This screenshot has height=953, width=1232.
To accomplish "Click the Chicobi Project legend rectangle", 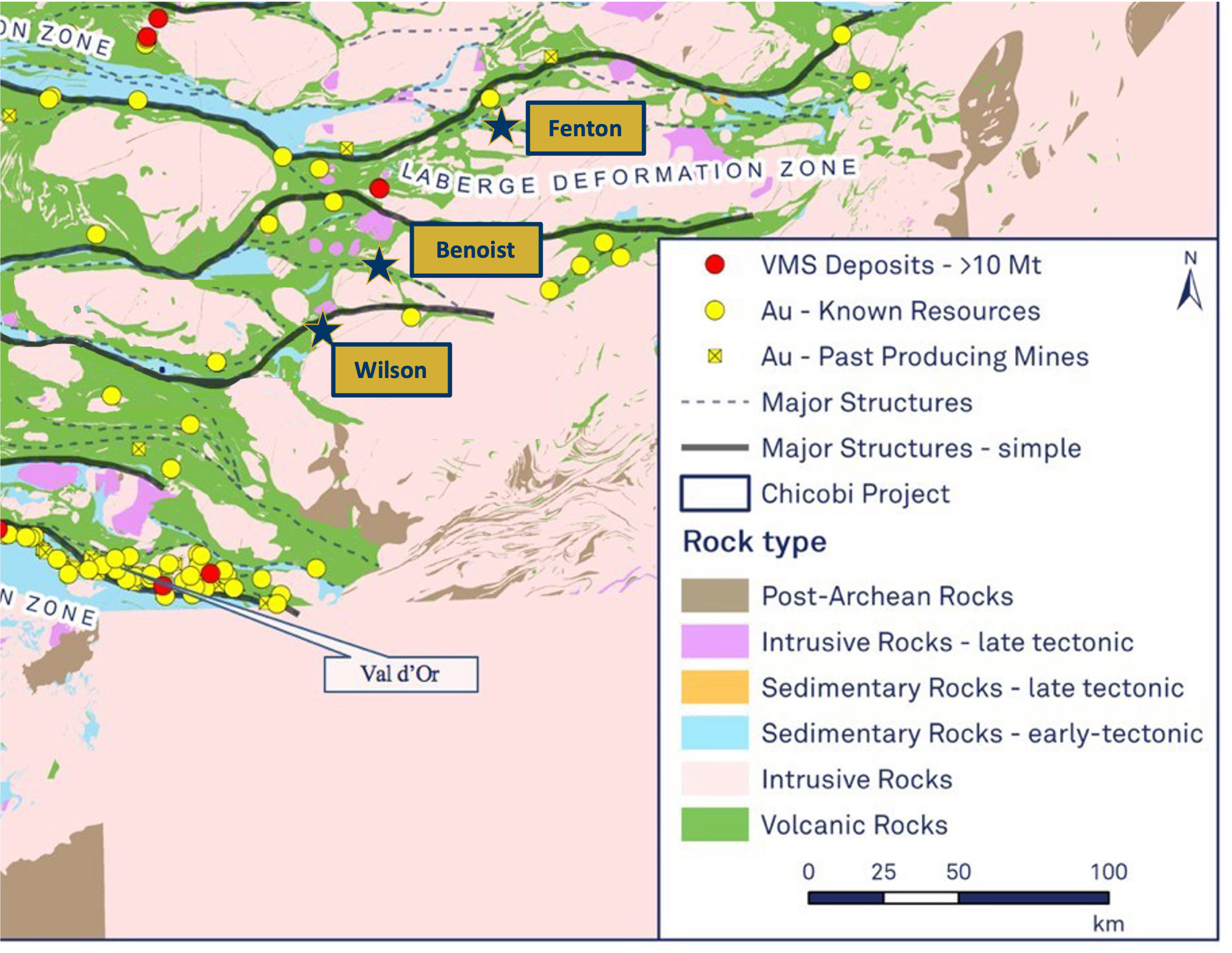I will click(715, 493).
